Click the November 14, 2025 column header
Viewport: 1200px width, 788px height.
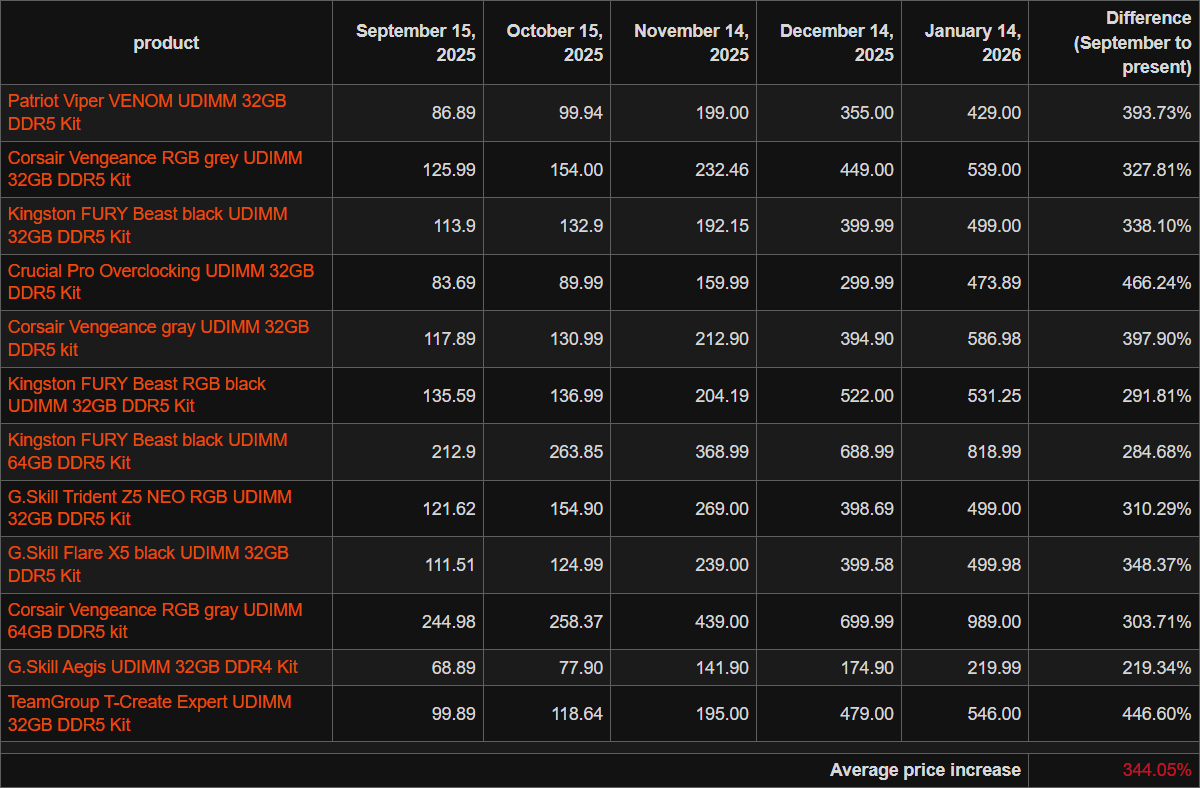(x=684, y=42)
